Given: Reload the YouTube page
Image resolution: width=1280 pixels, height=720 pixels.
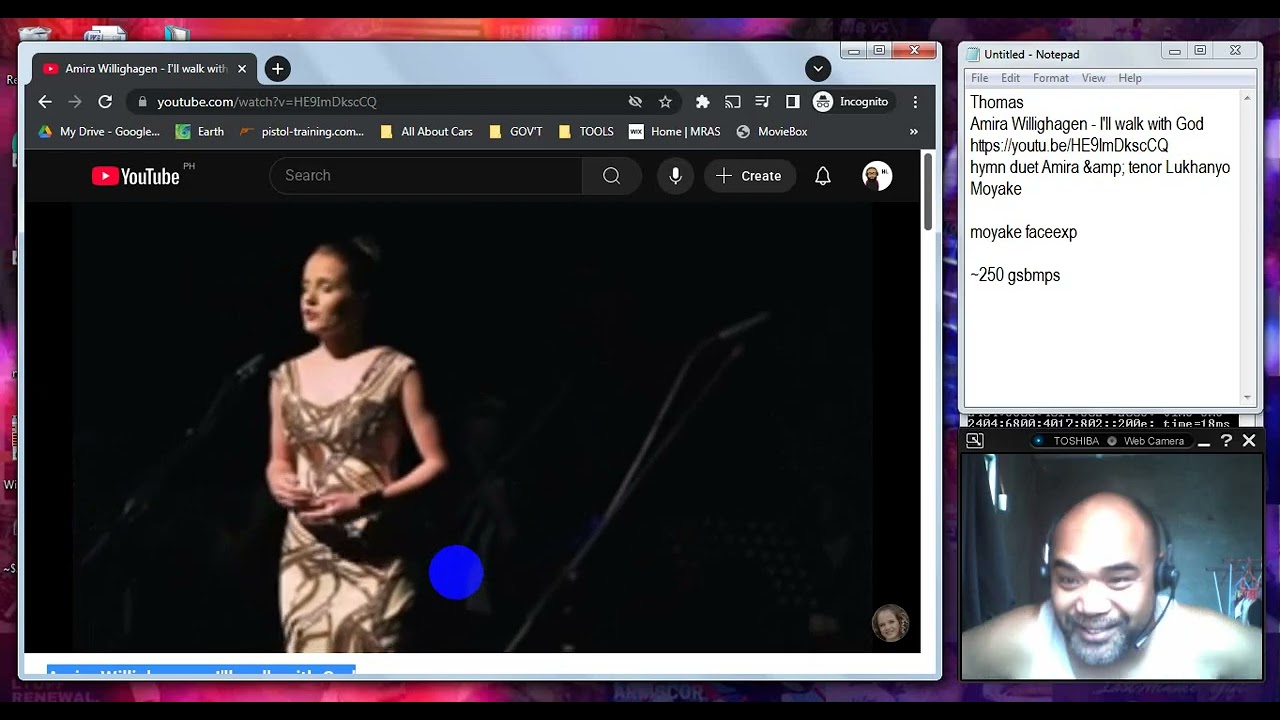Looking at the screenshot, I should tap(105, 101).
